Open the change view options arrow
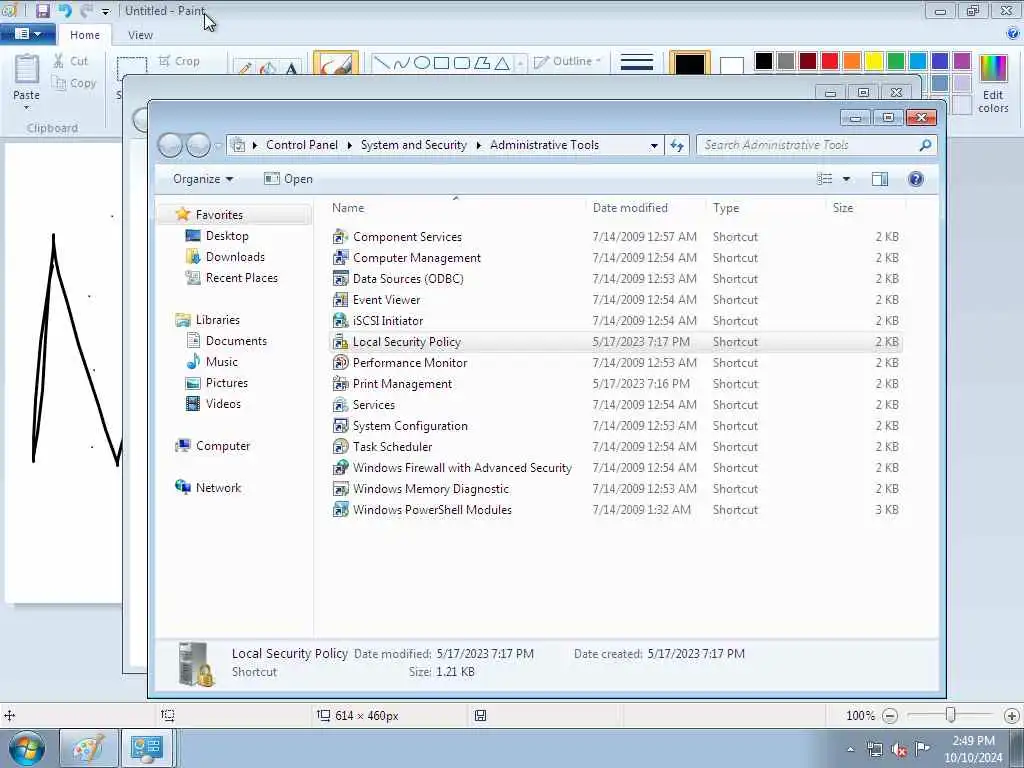The width and height of the screenshot is (1024, 768). 846,179
